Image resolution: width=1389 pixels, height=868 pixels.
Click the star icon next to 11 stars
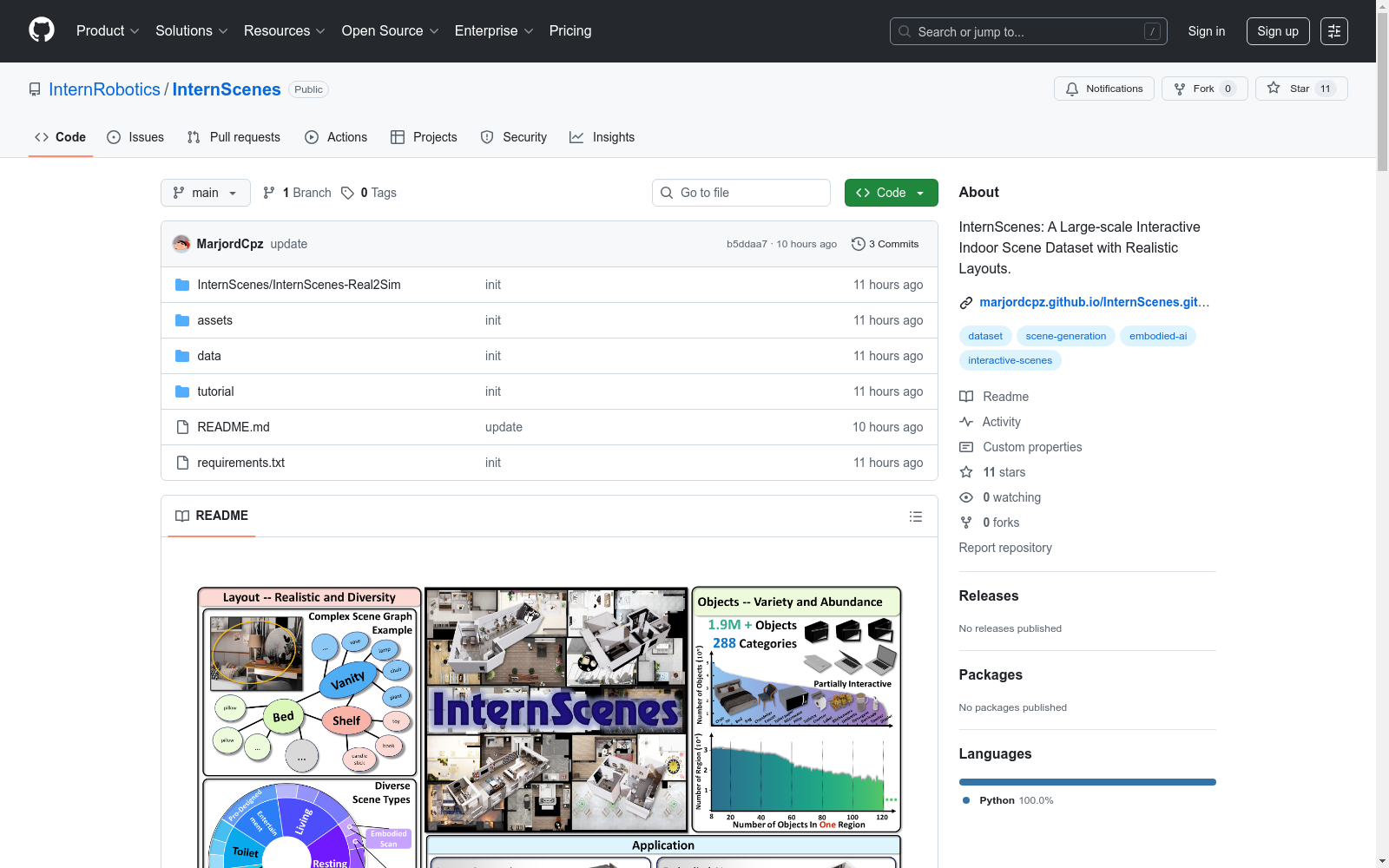pos(966,472)
